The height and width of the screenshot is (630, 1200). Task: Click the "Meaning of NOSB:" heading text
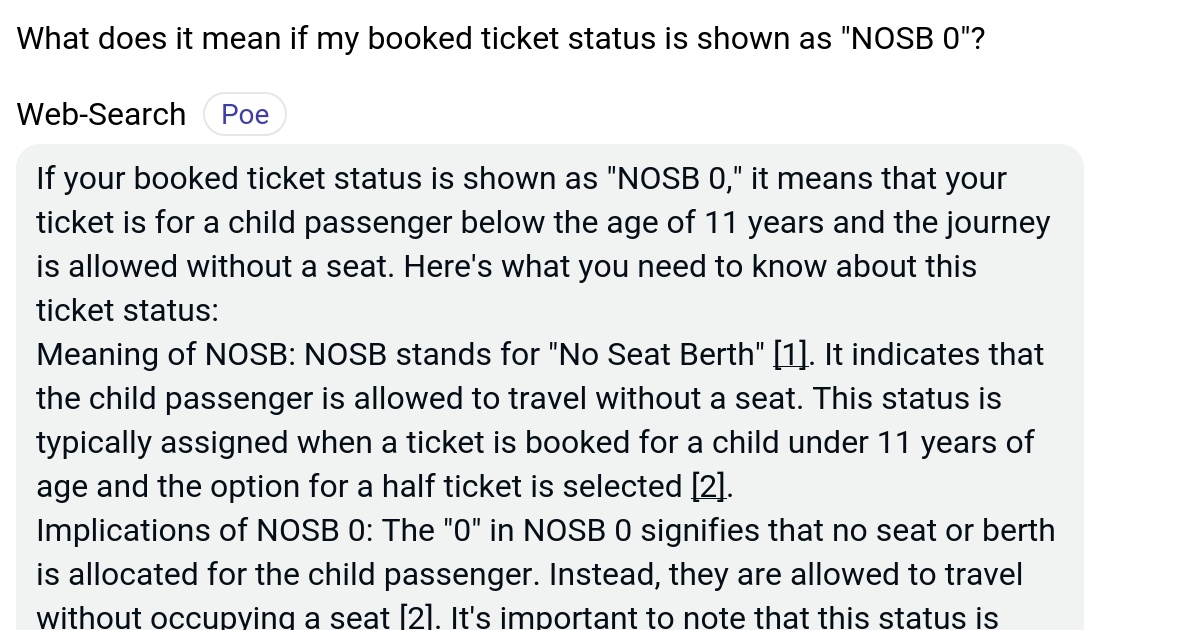click(166, 355)
